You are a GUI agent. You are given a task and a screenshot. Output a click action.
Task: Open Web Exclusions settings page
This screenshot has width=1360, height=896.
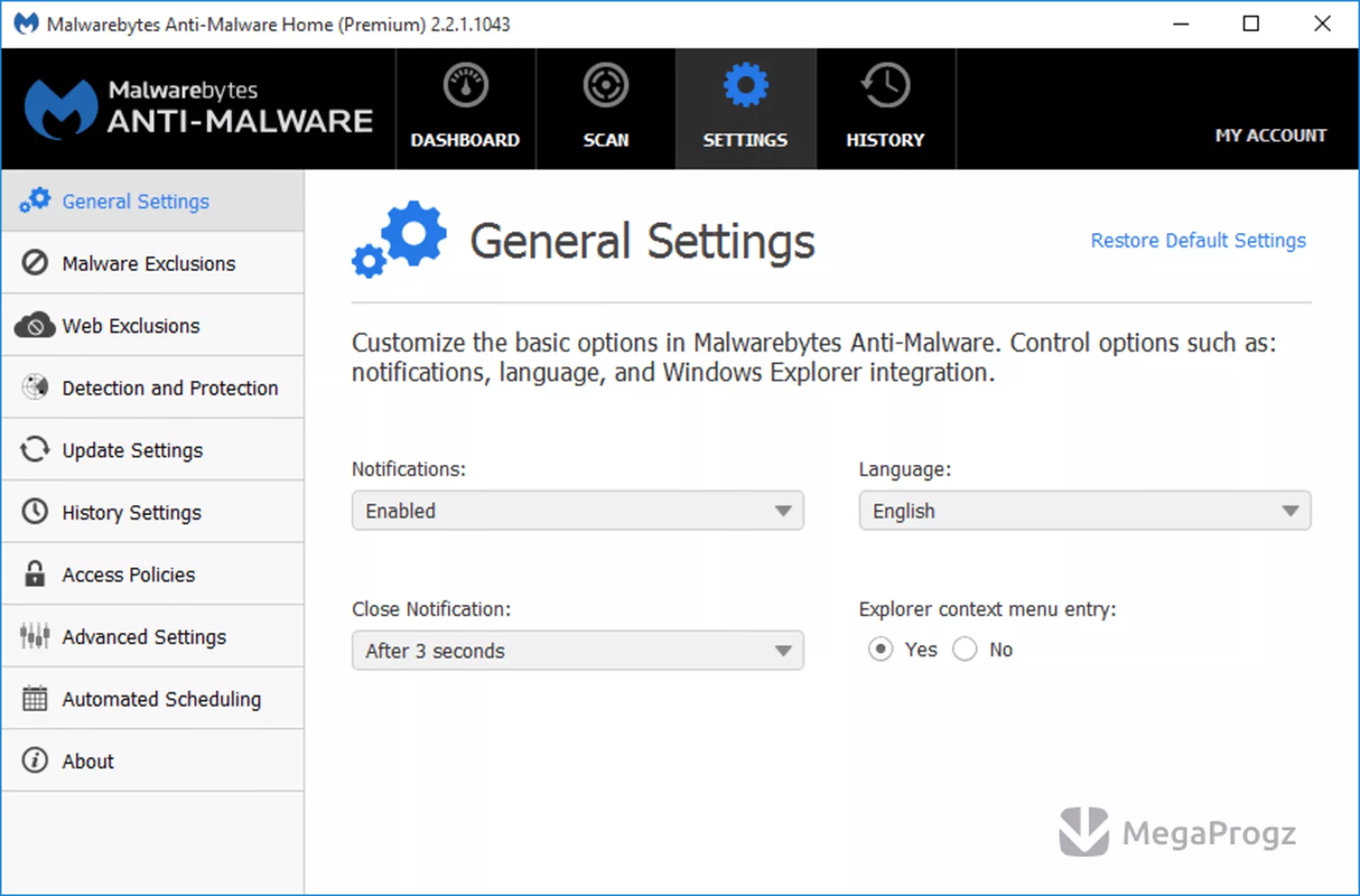[153, 325]
